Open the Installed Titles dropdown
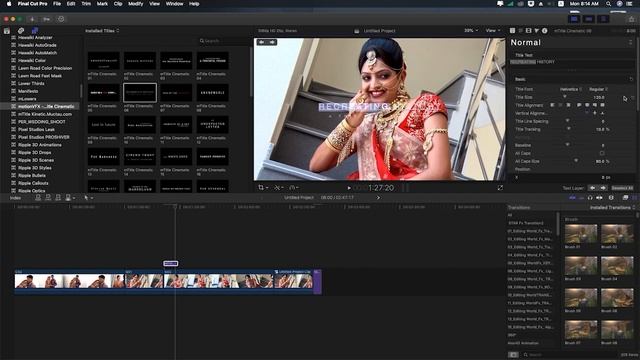Screen dimensions: 640x360 [102, 31]
